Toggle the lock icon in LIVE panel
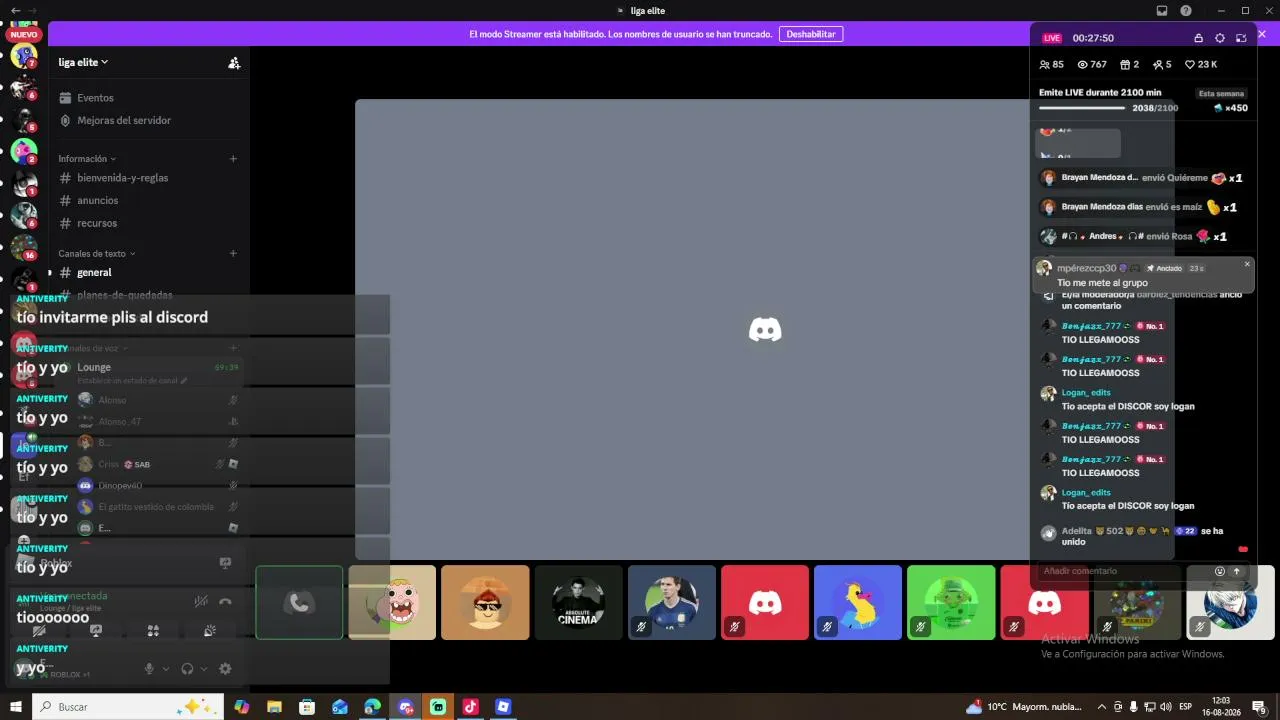The image size is (1280, 720). pos(1198,38)
